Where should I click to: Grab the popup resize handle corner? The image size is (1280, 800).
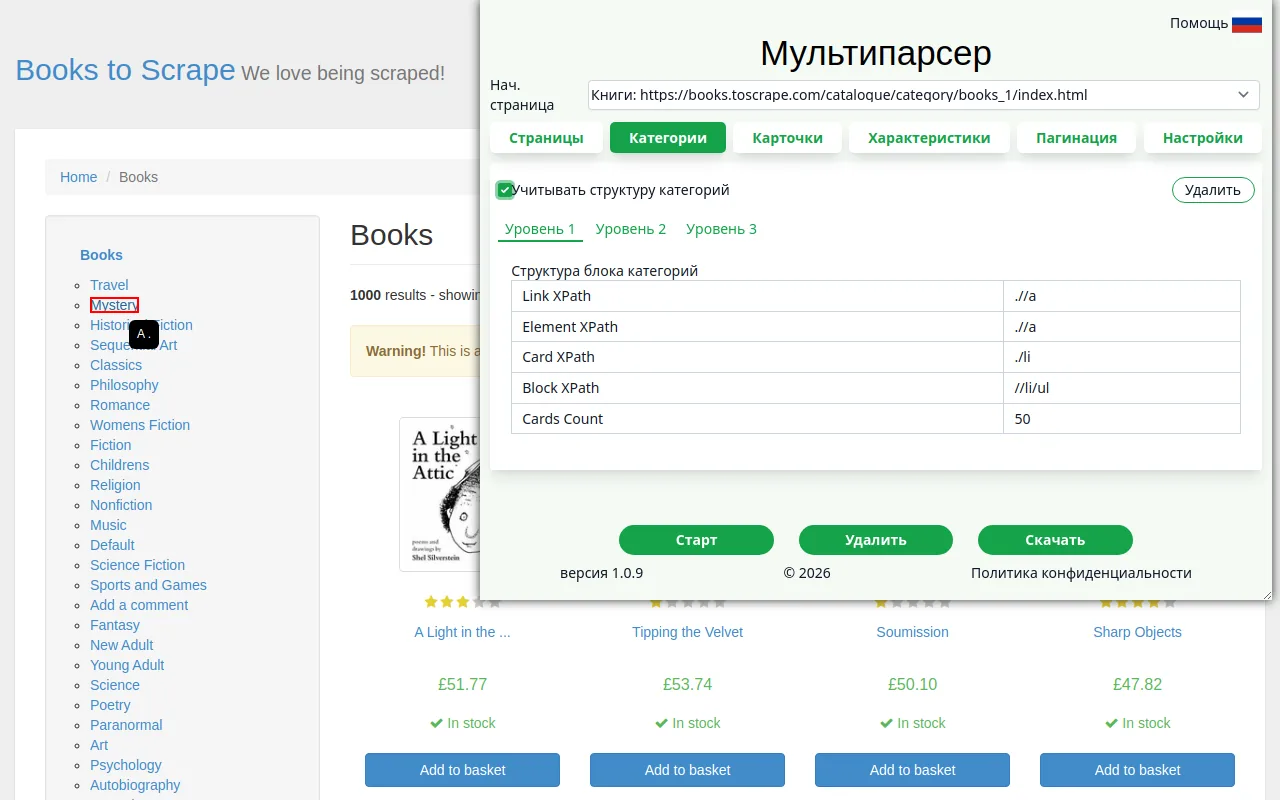1266,594
